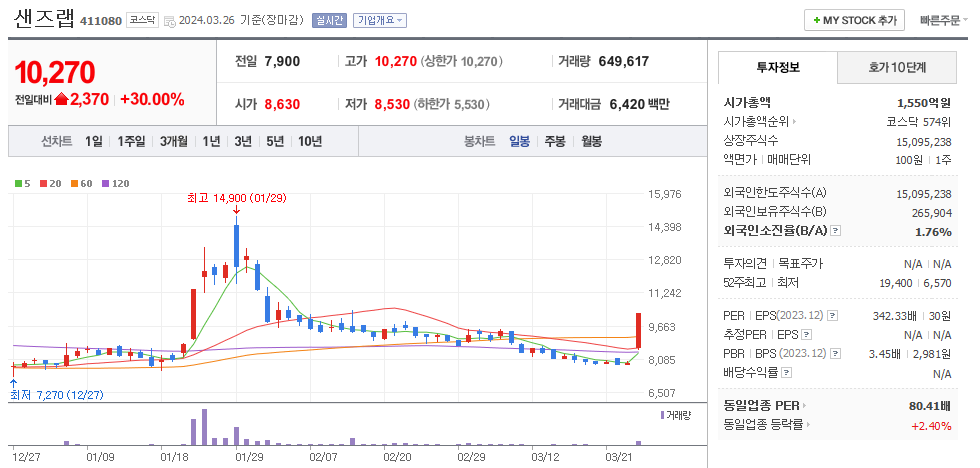Click the 80.41배 same-industry PER value

(x=930, y=406)
